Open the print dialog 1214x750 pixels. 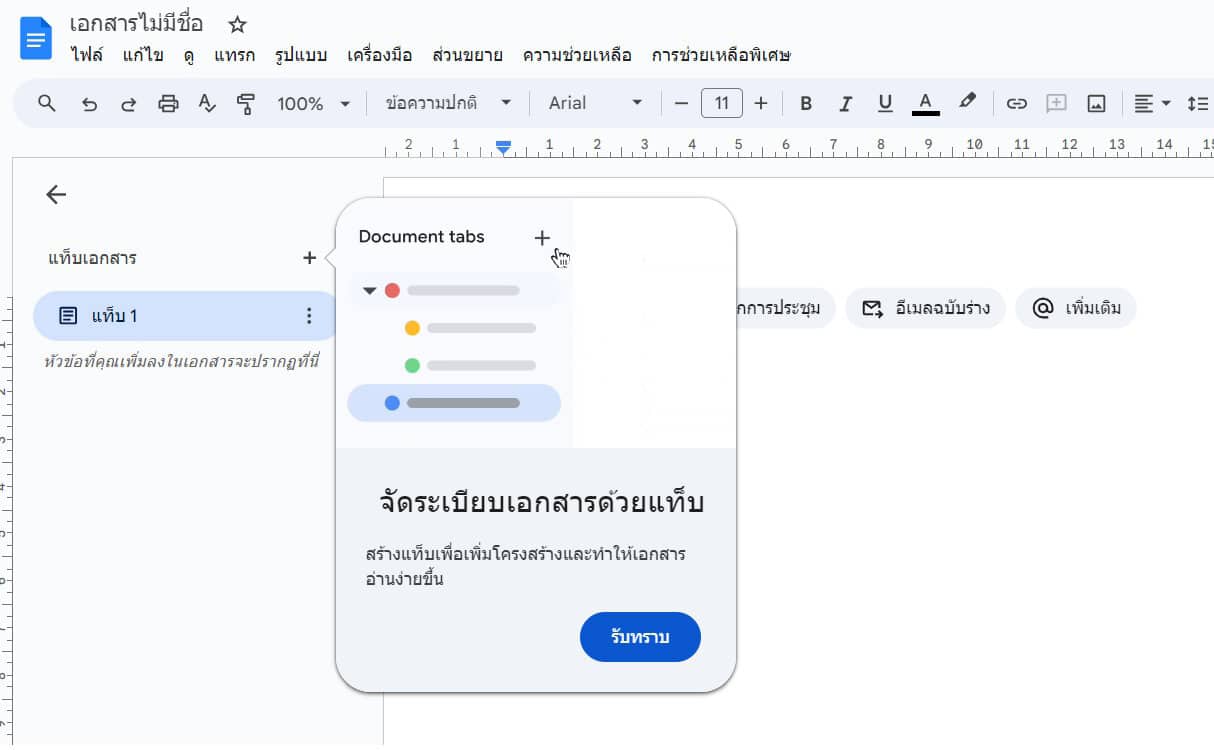[x=168, y=103]
